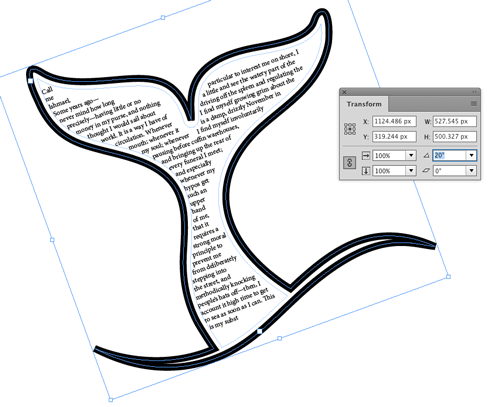Click the rotation angle 20° field

pos(449,155)
